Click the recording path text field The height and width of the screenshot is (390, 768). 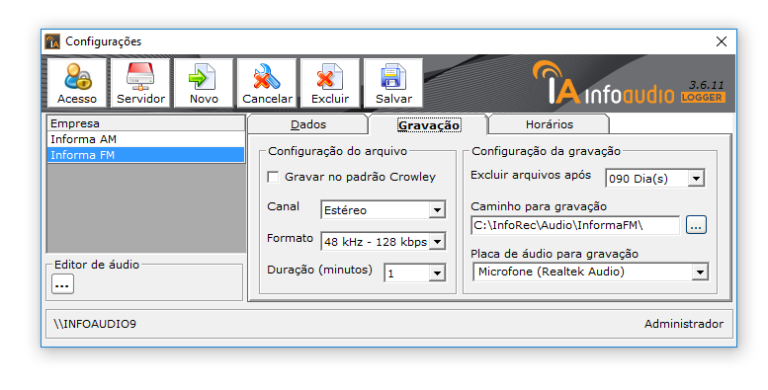pos(576,225)
